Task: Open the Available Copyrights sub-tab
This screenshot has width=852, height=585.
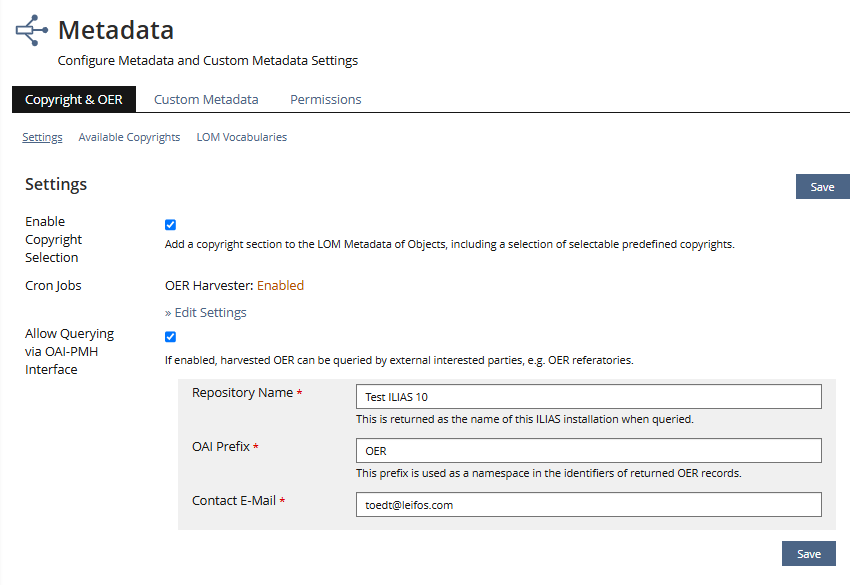Action: point(129,137)
